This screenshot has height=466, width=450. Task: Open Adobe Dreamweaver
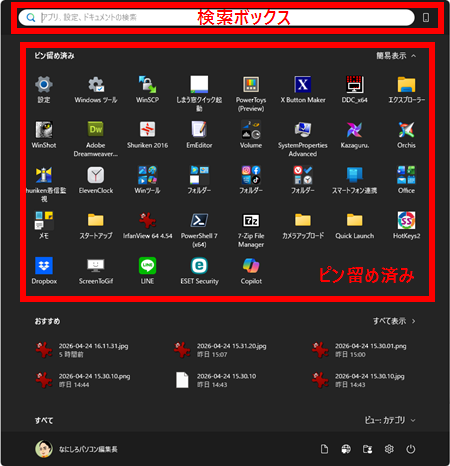96,139
